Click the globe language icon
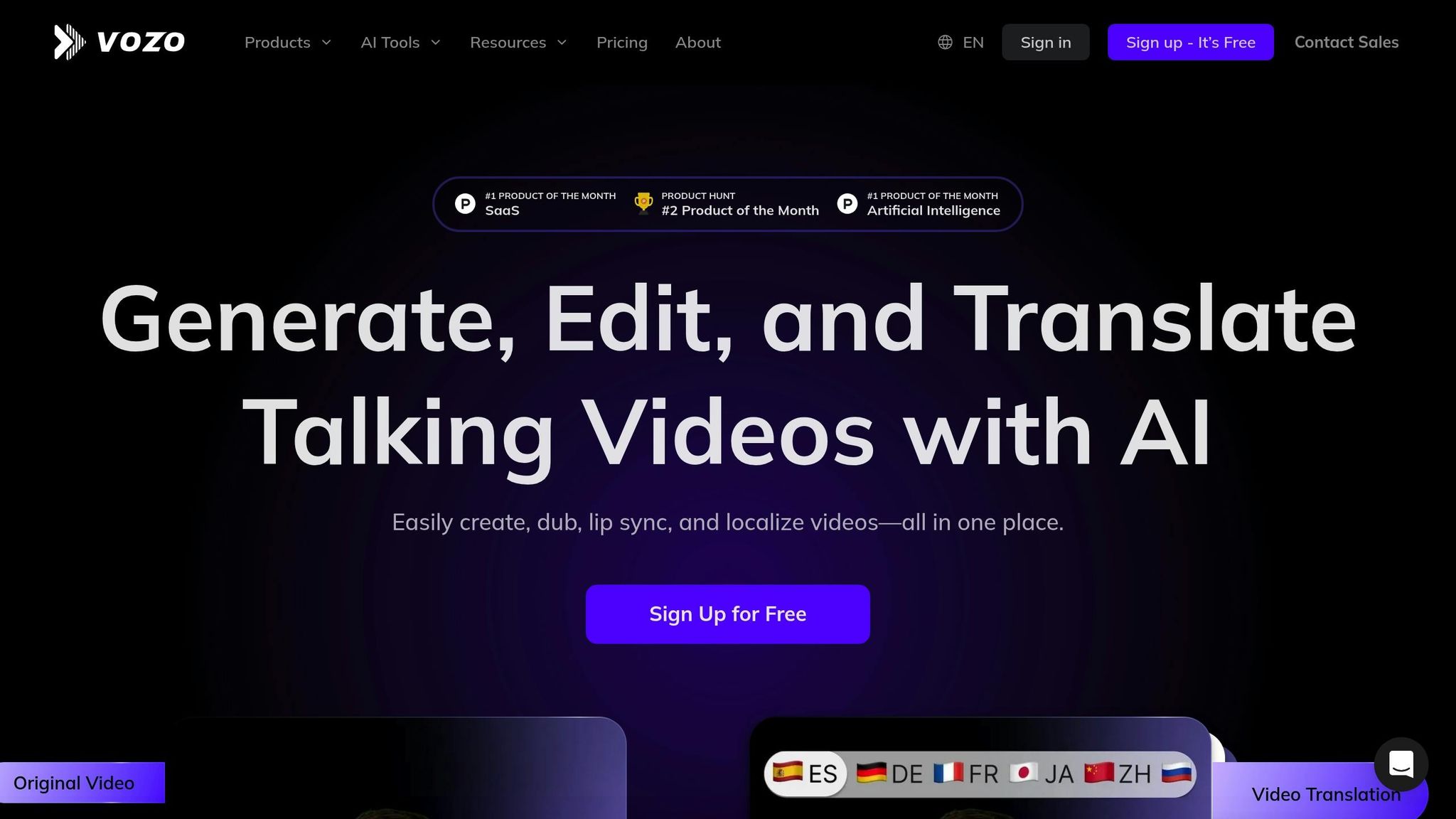Image resolution: width=1456 pixels, height=819 pixels. coord(944,42)
